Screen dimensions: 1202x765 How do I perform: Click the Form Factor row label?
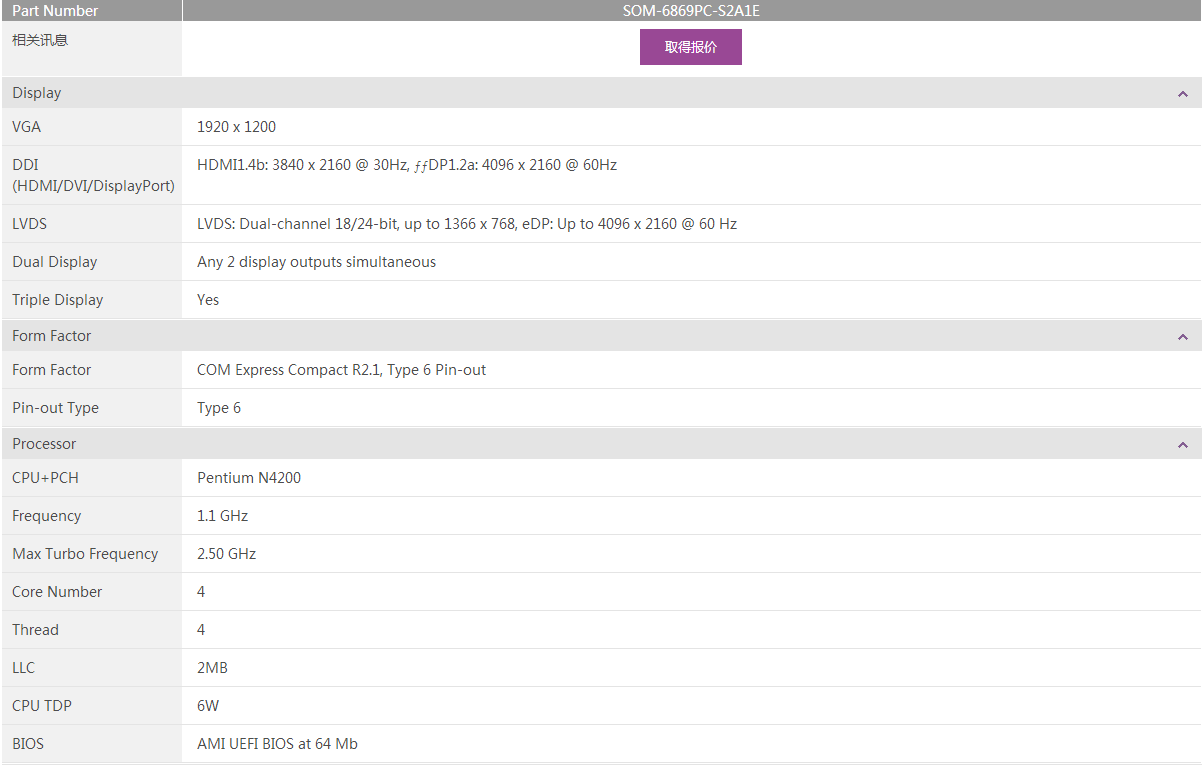pos(51,370)
